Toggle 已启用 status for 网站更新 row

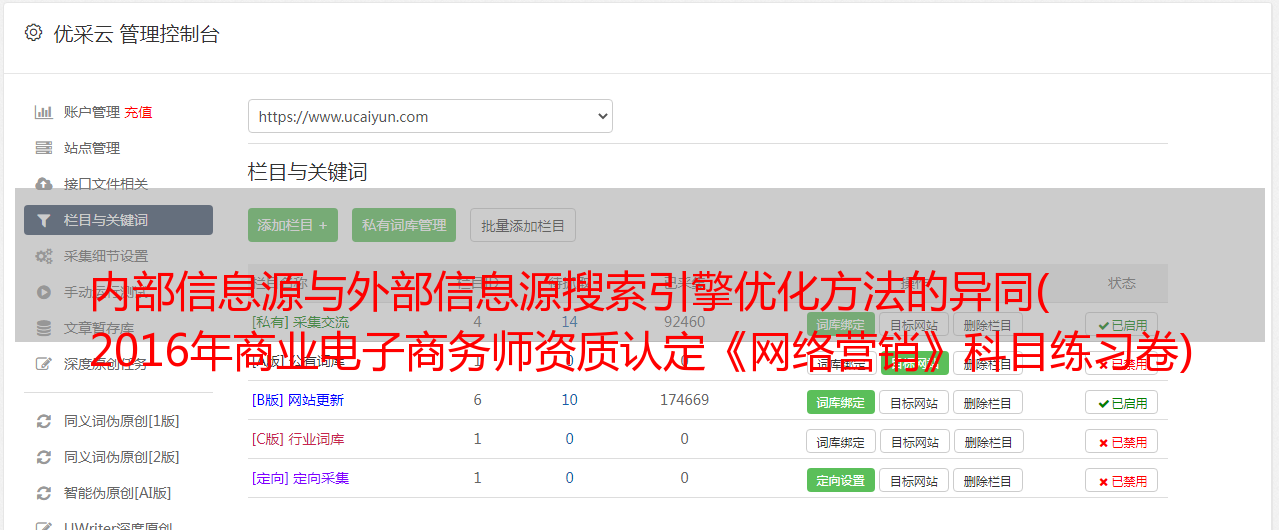1122,402
